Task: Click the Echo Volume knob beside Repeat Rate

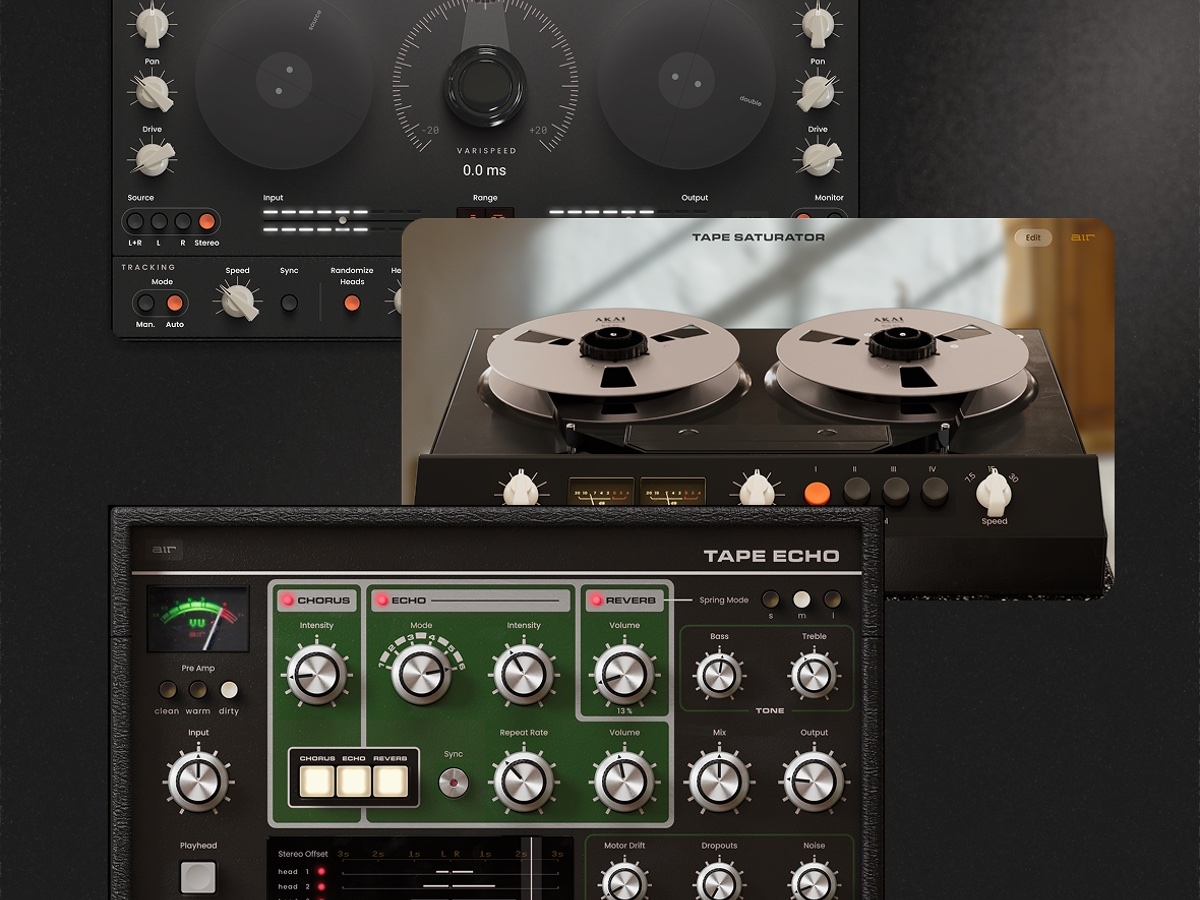Action: click(x=624, y=781)
